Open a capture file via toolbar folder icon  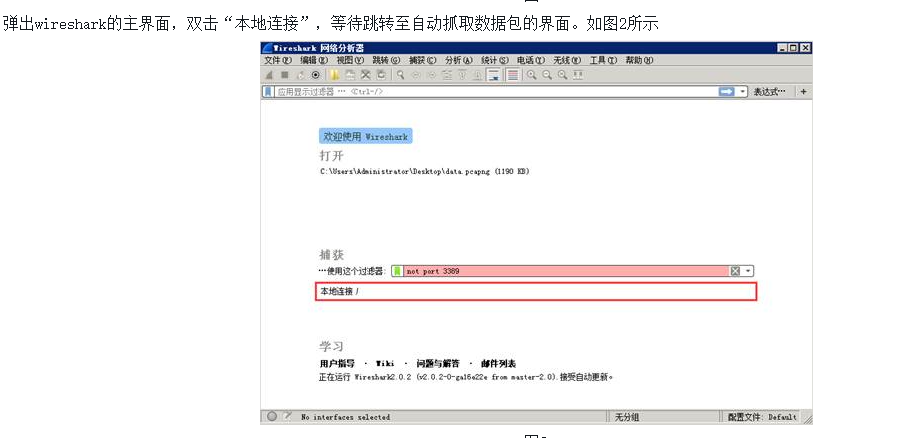tap(334, 75)
